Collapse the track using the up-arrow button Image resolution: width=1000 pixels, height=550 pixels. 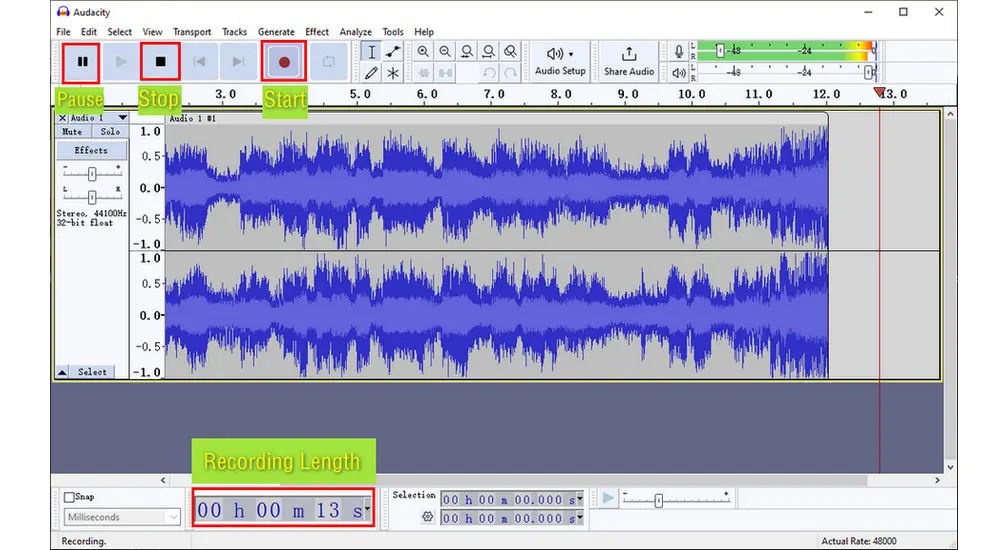point(62,372)
